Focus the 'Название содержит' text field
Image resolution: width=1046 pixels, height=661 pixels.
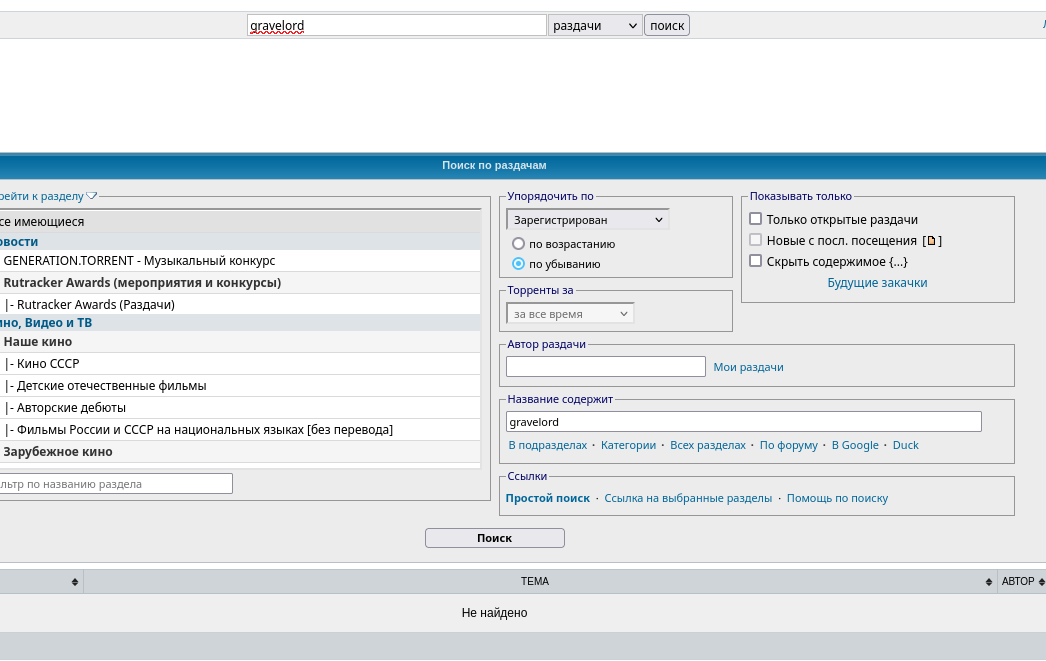point(744,422)
